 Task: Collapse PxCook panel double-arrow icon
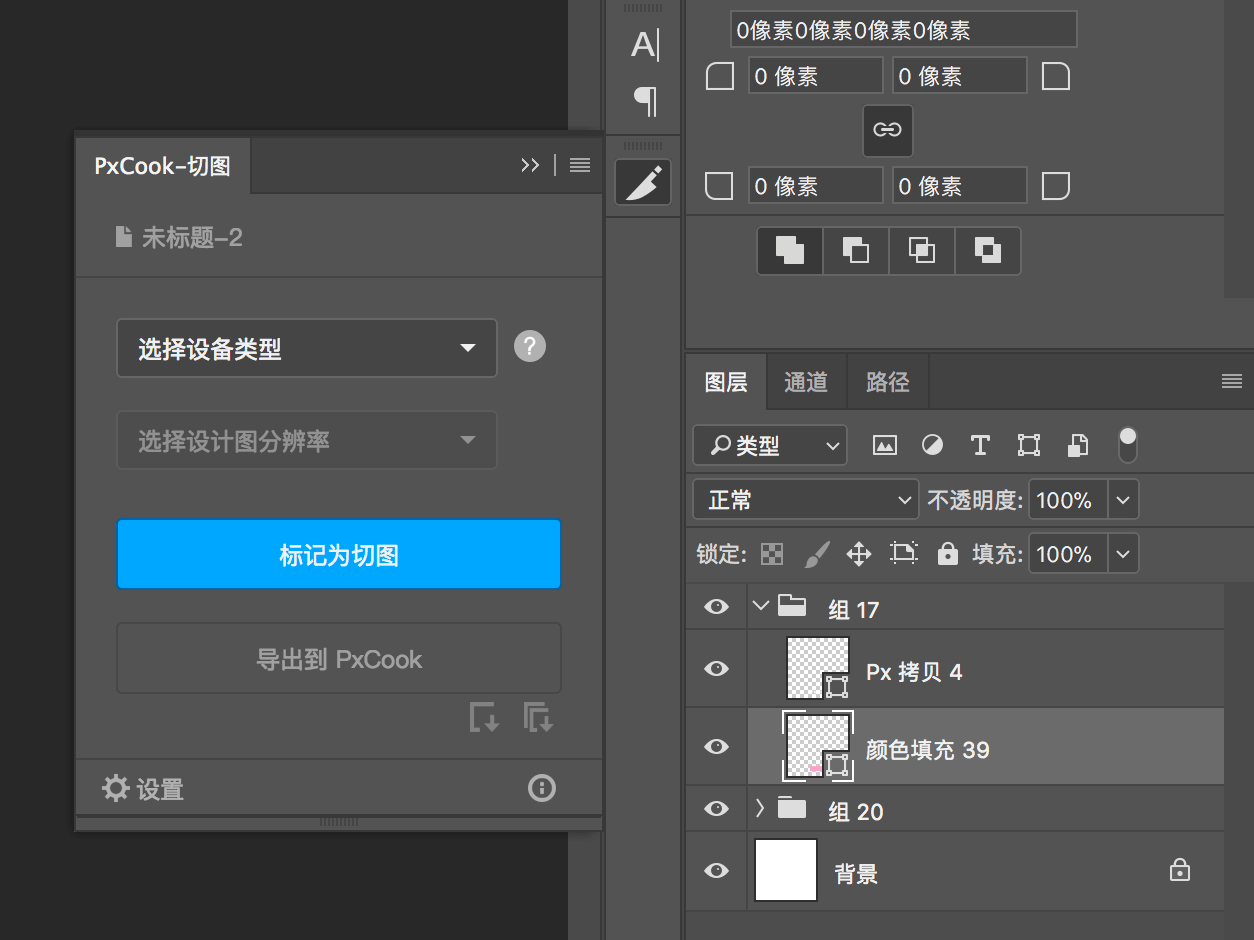530,165
